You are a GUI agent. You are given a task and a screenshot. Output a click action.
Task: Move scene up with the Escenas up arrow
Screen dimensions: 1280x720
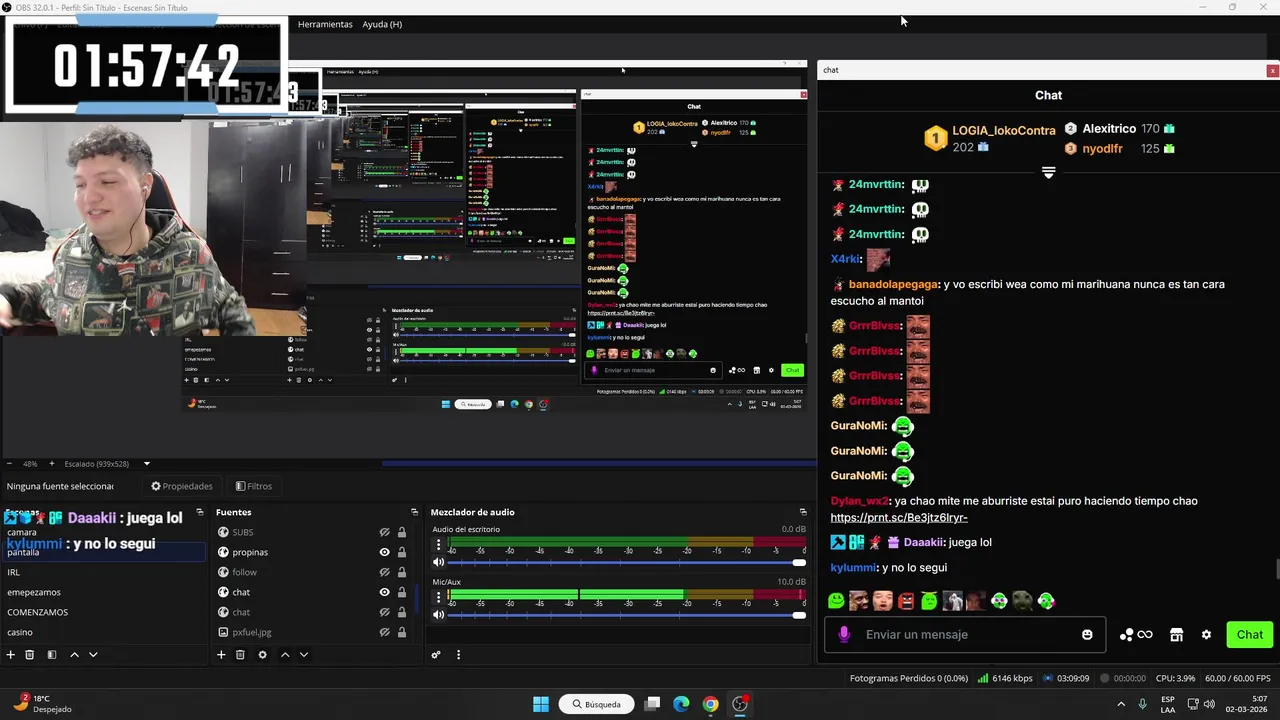(74, 655)
